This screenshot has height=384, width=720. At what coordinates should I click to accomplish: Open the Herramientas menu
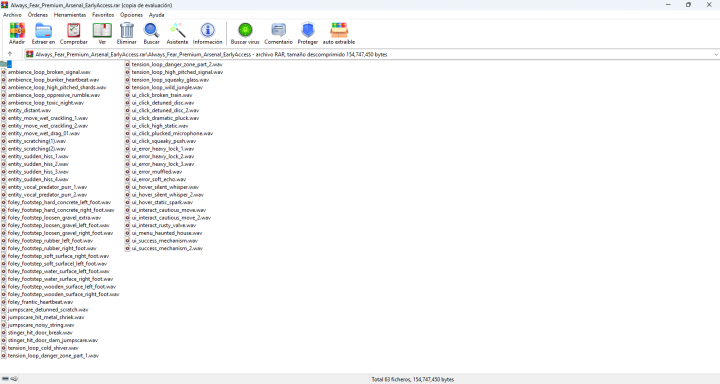point(70,15)
